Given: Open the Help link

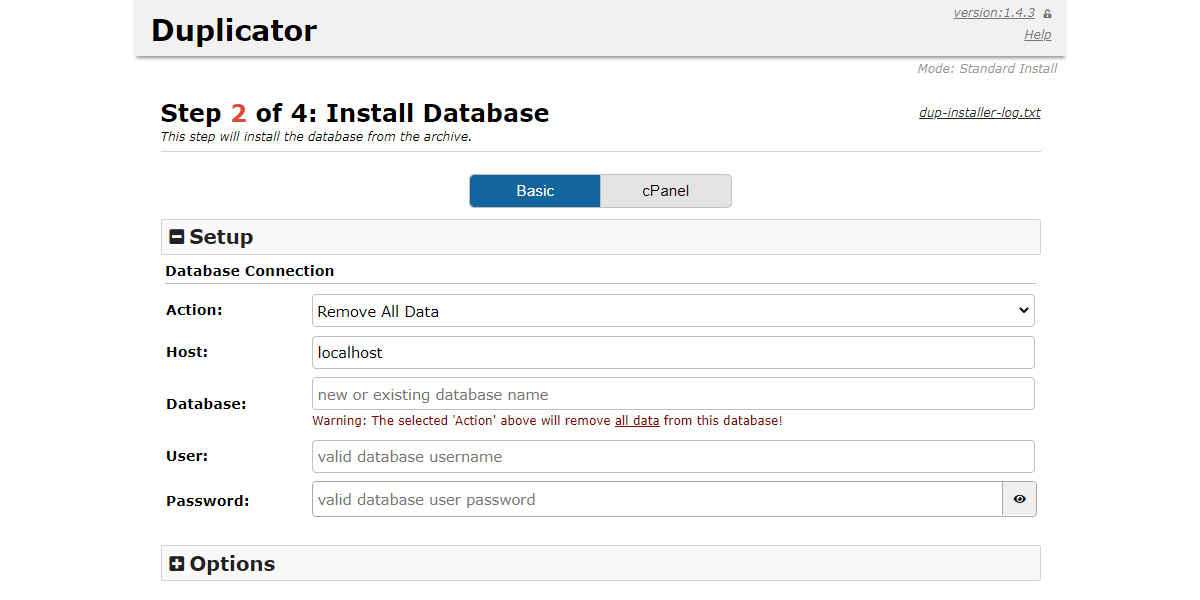Looking at the screenshot, I should [x=1038, y=35].
